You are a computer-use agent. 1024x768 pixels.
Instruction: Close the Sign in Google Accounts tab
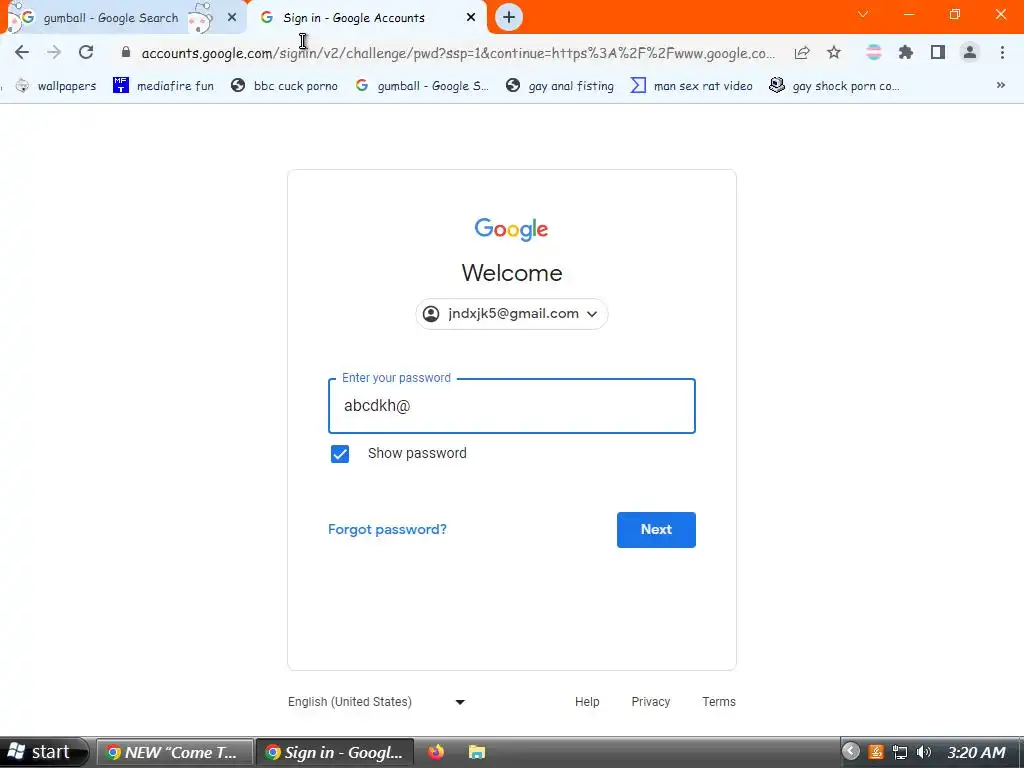click(471, 18)
